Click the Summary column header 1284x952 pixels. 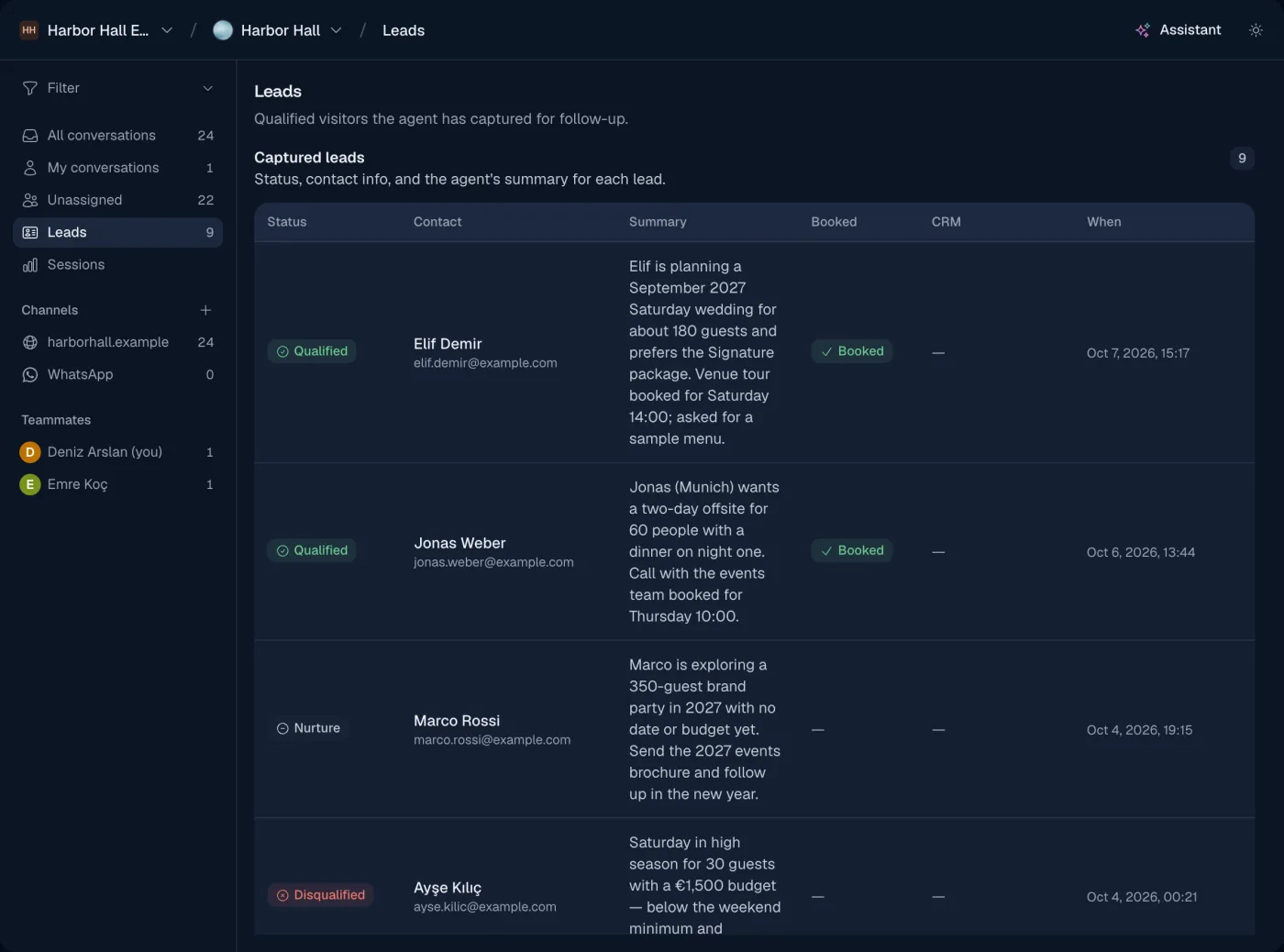[658, 222]
